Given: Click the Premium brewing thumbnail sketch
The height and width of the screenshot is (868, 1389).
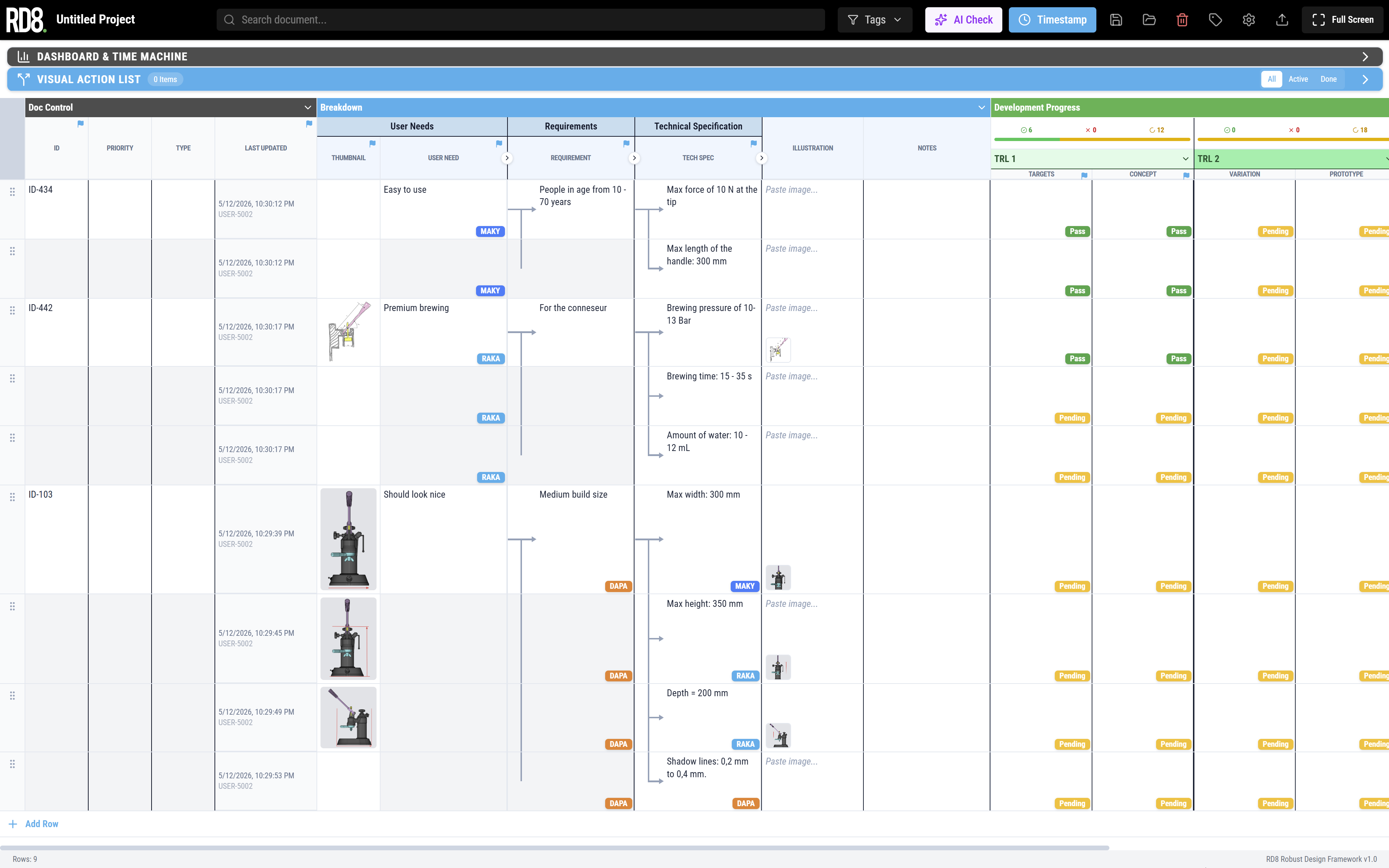Looking at the screenshot, I should pyautogui.click(x=348, y=332).
